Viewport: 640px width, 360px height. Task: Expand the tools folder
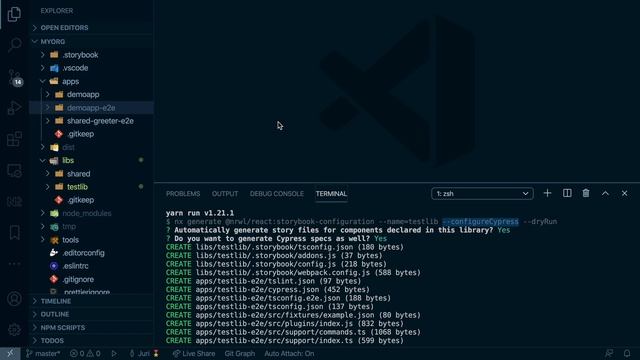(91, 240)
